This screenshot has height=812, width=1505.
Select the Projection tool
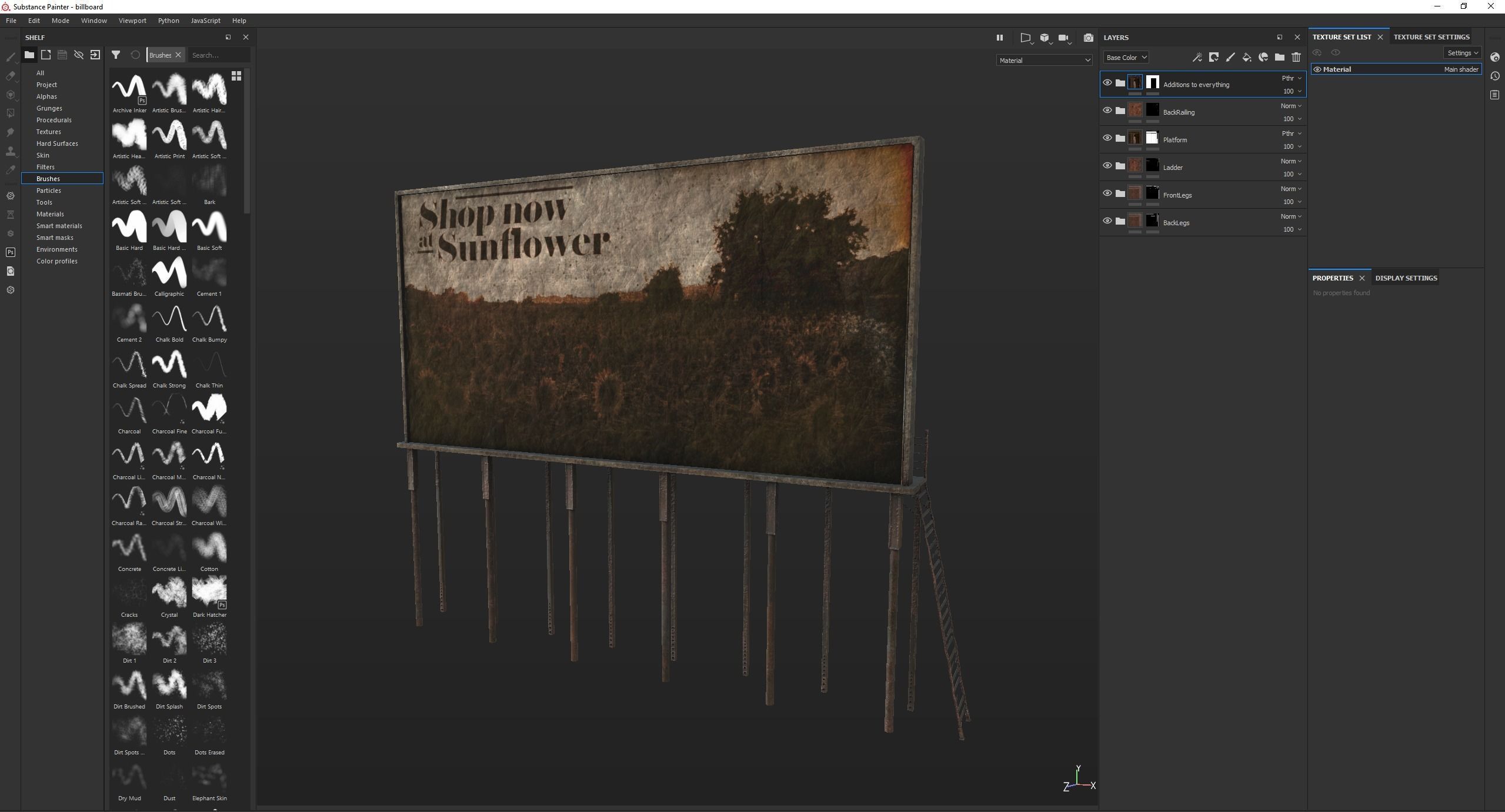(11, 95)
